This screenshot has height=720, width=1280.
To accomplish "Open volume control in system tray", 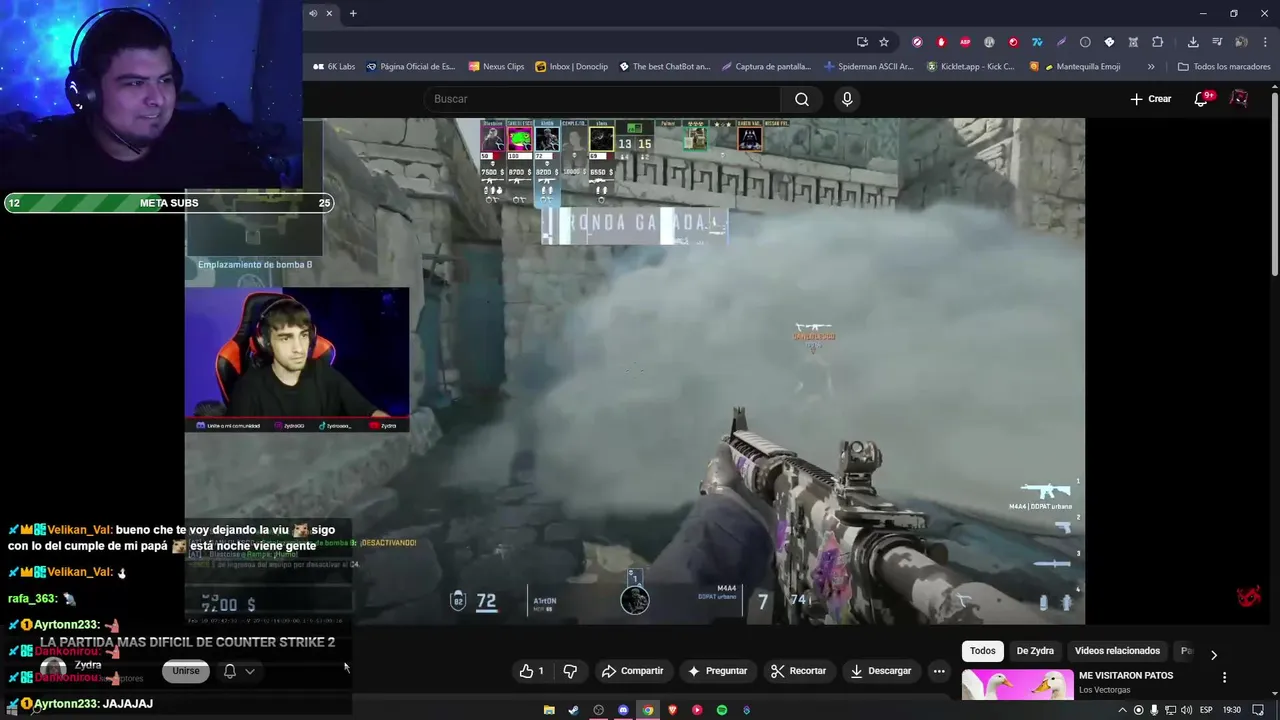I will tap(1186, 710).
